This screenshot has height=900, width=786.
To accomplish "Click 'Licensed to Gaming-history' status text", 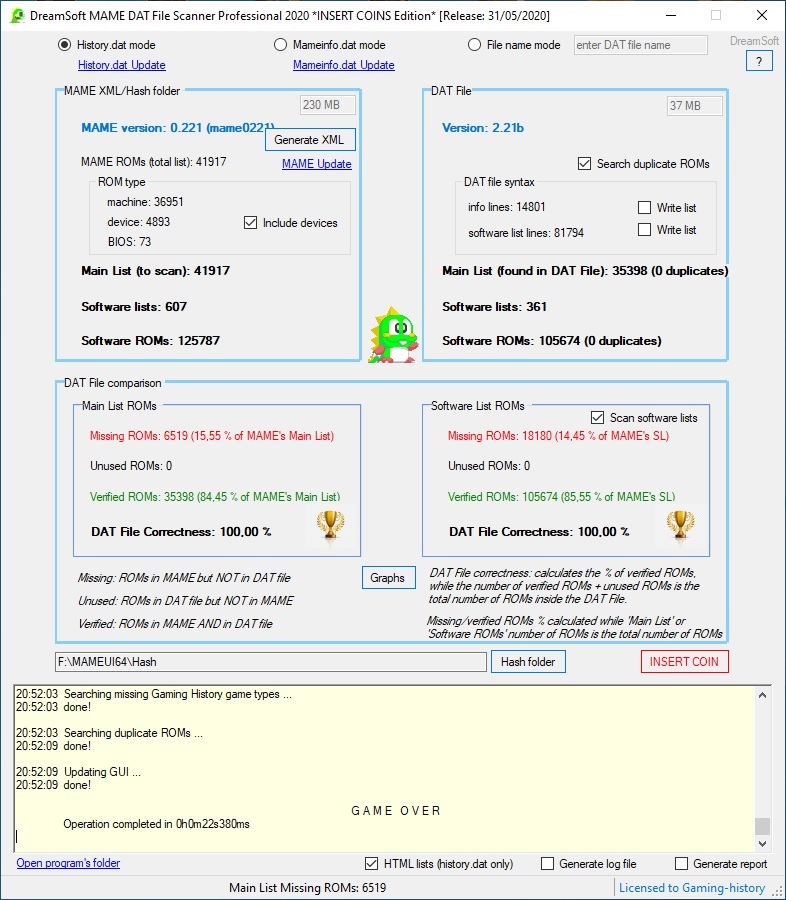I will [692, 887].
